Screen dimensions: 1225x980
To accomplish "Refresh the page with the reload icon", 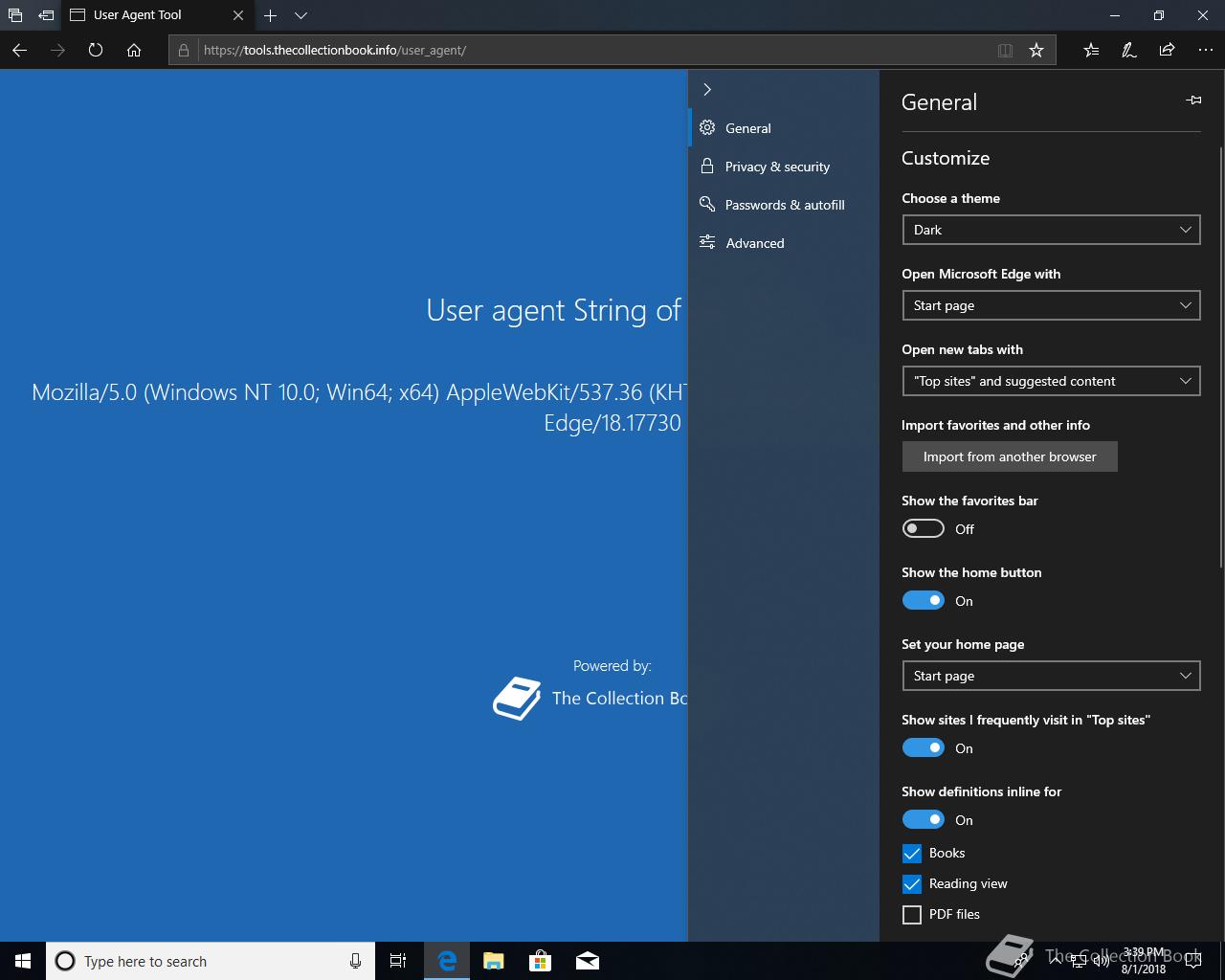I will tap(96, 50).
